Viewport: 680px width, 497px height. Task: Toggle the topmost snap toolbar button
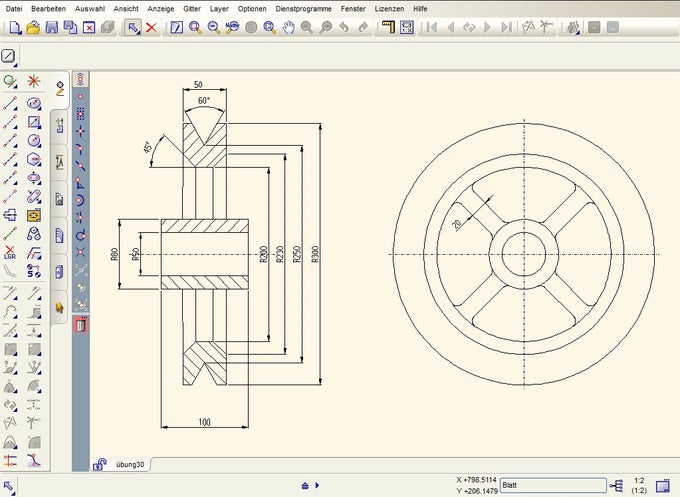click(x=81, y=79)
